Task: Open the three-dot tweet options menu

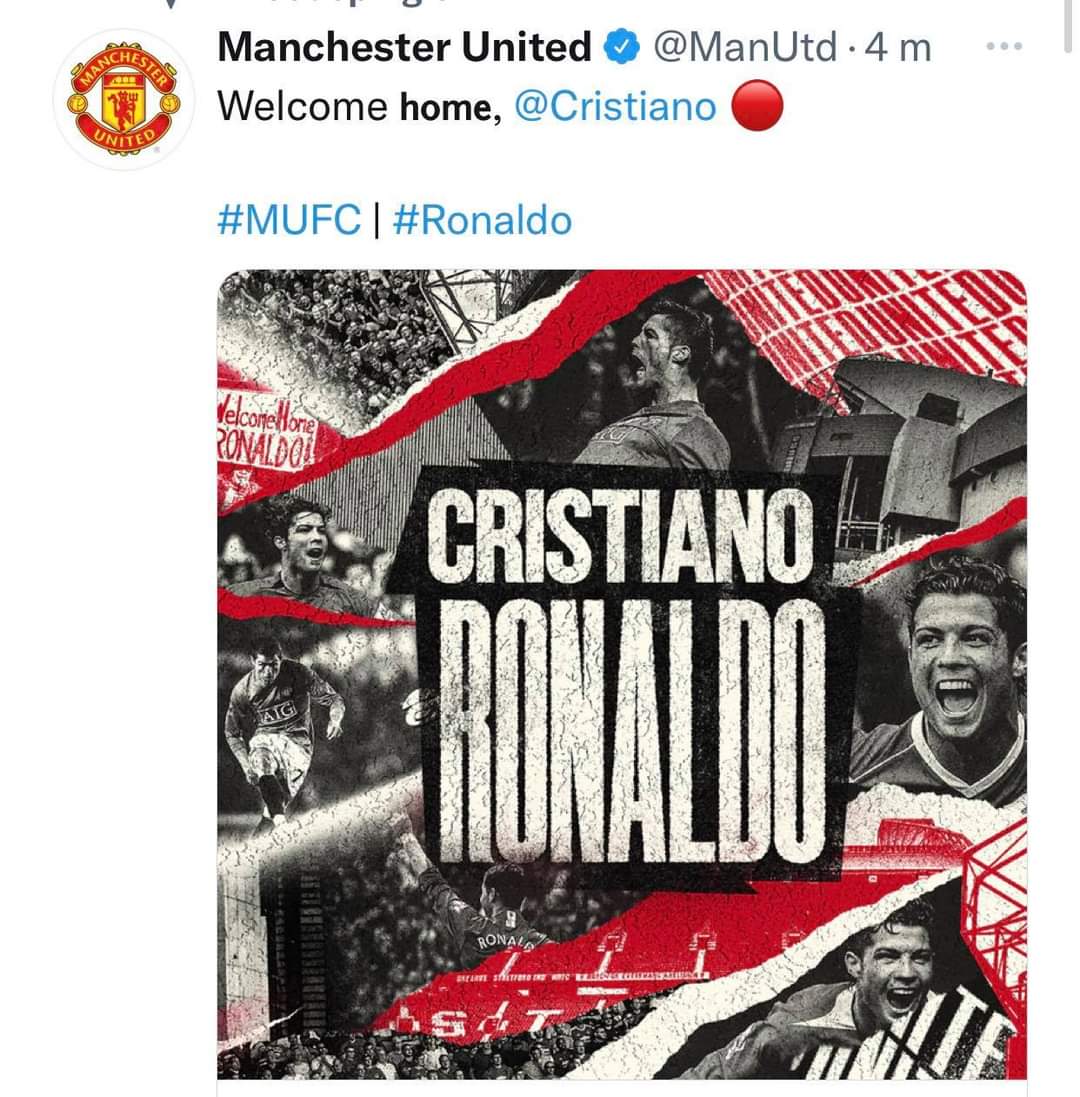Action: (1004, 46)
